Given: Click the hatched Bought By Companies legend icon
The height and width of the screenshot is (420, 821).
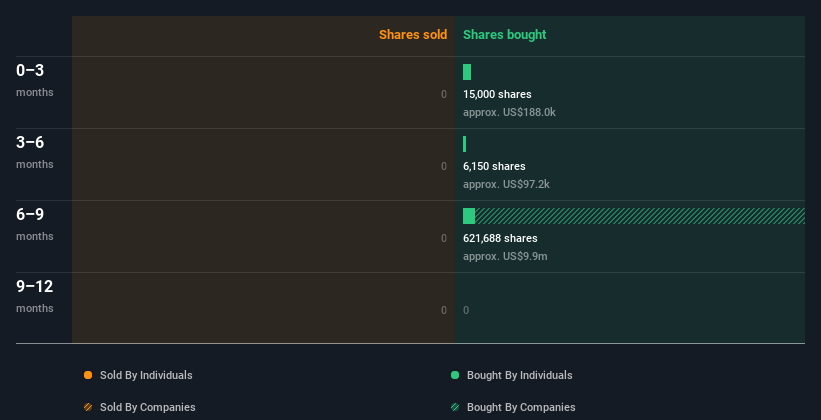Looking at the screenshot, I should (455, 407).
